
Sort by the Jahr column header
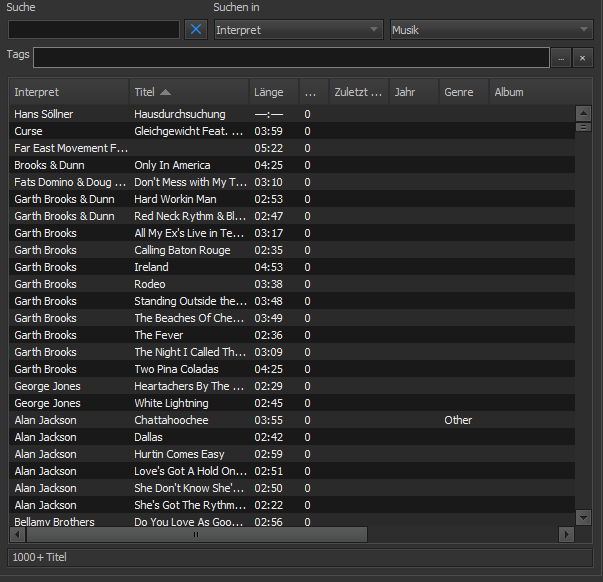click(414, 92)
